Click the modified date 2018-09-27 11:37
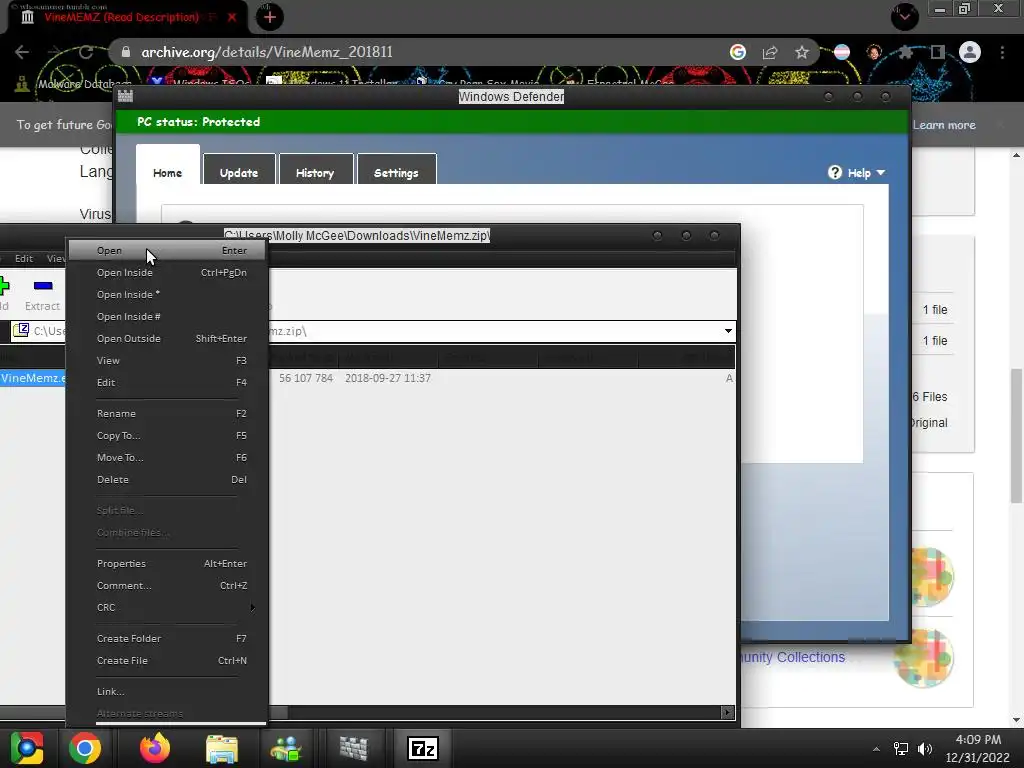 388,378
